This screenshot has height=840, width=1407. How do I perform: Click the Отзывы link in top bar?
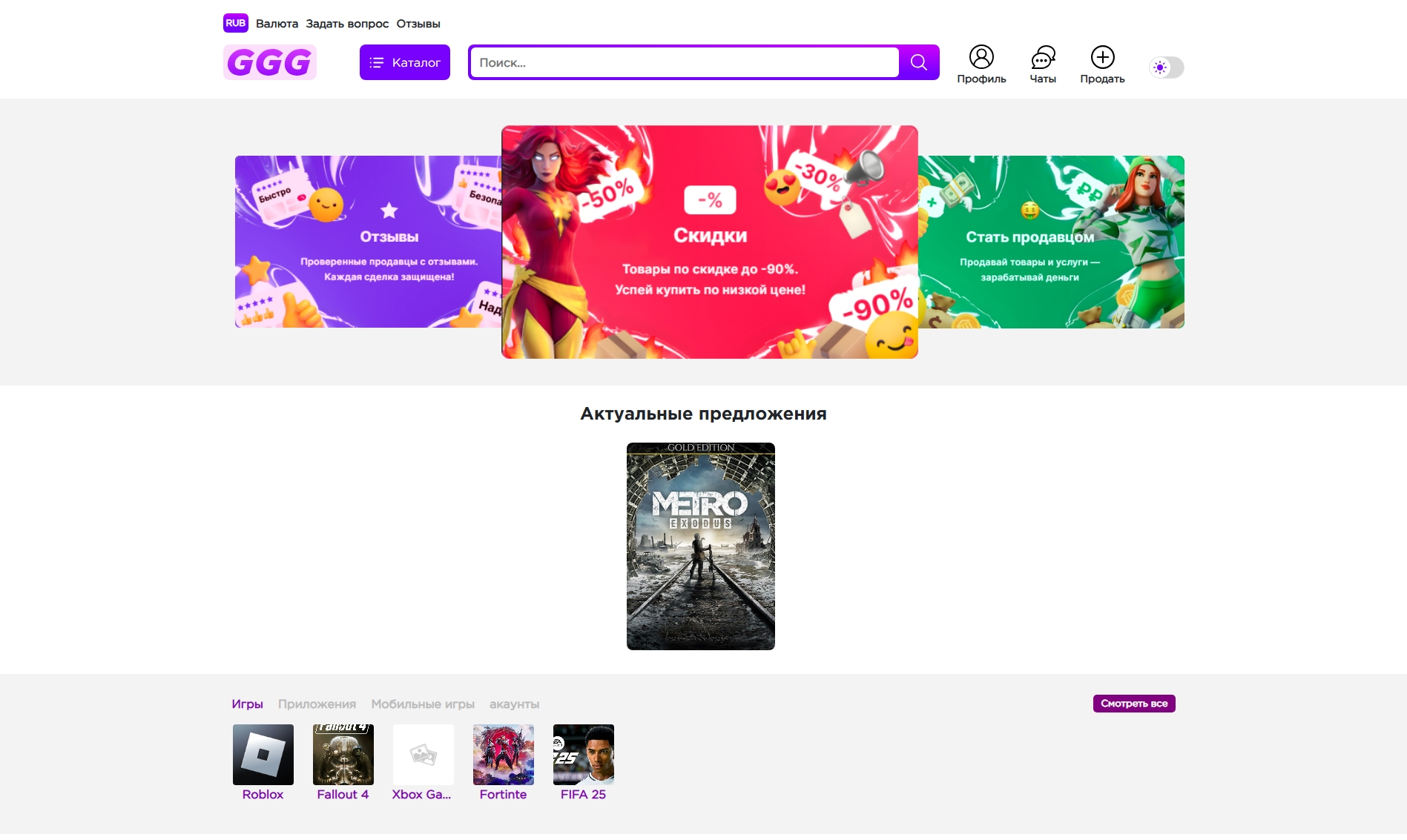418,24
